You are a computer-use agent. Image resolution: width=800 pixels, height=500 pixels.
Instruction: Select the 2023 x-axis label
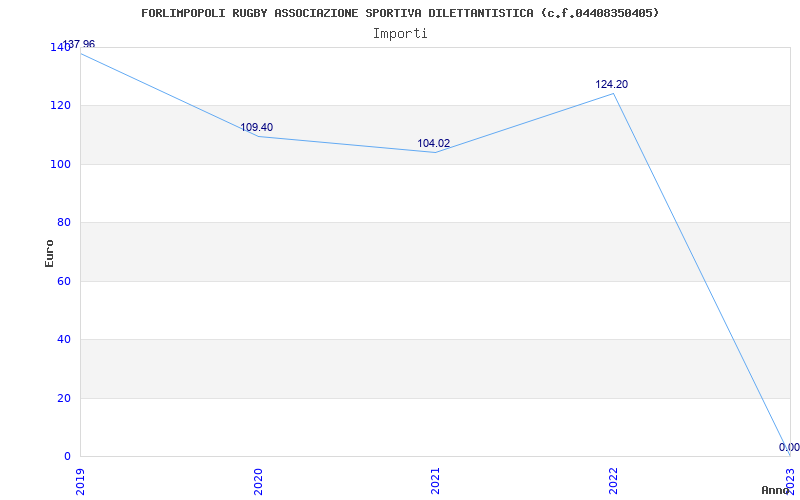click(790, 481)
